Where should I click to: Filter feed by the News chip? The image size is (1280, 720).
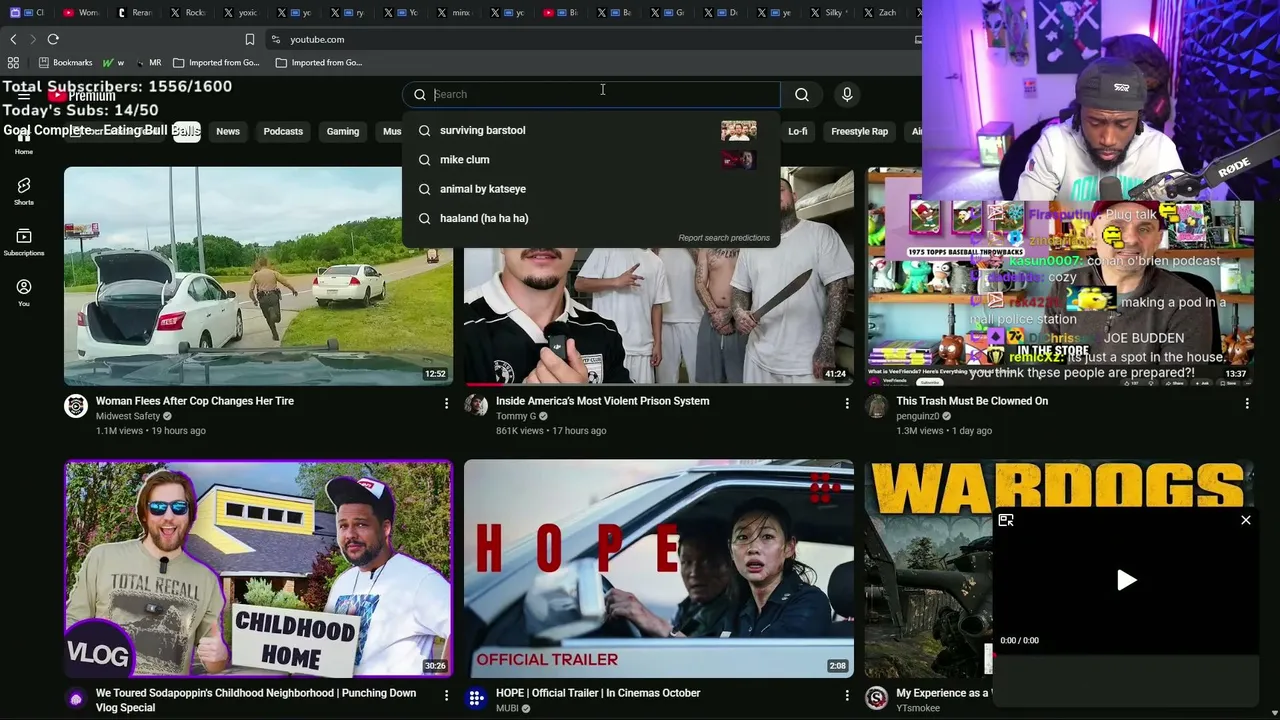coord(228,131)
